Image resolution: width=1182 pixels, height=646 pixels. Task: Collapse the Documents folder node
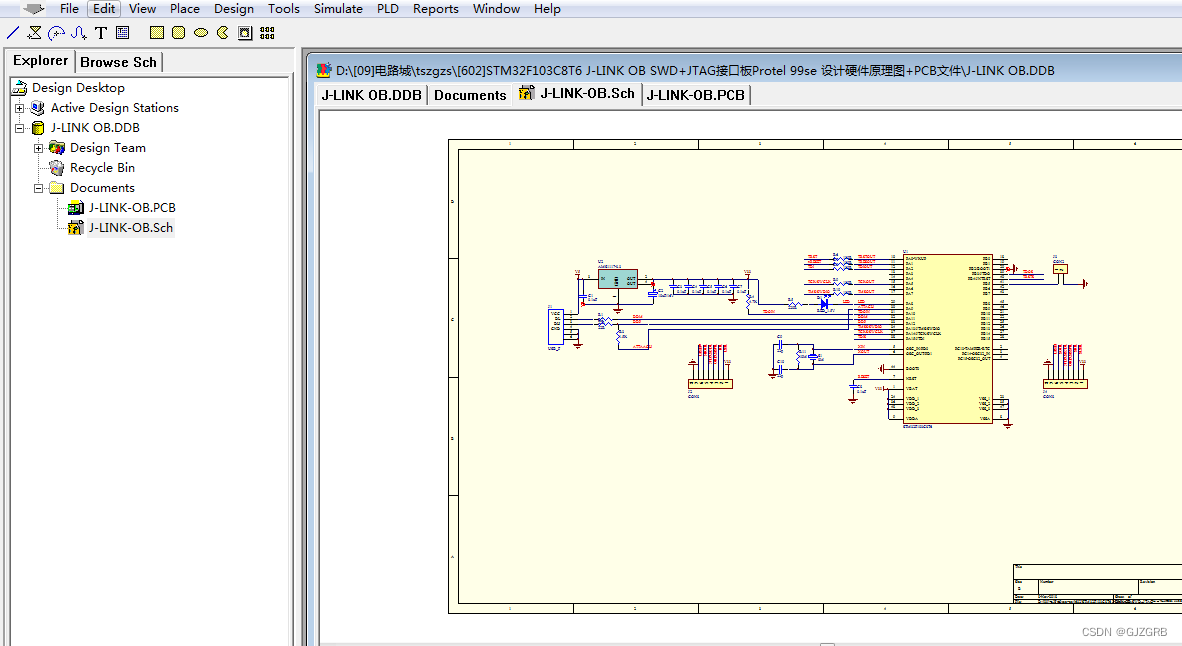38,188
